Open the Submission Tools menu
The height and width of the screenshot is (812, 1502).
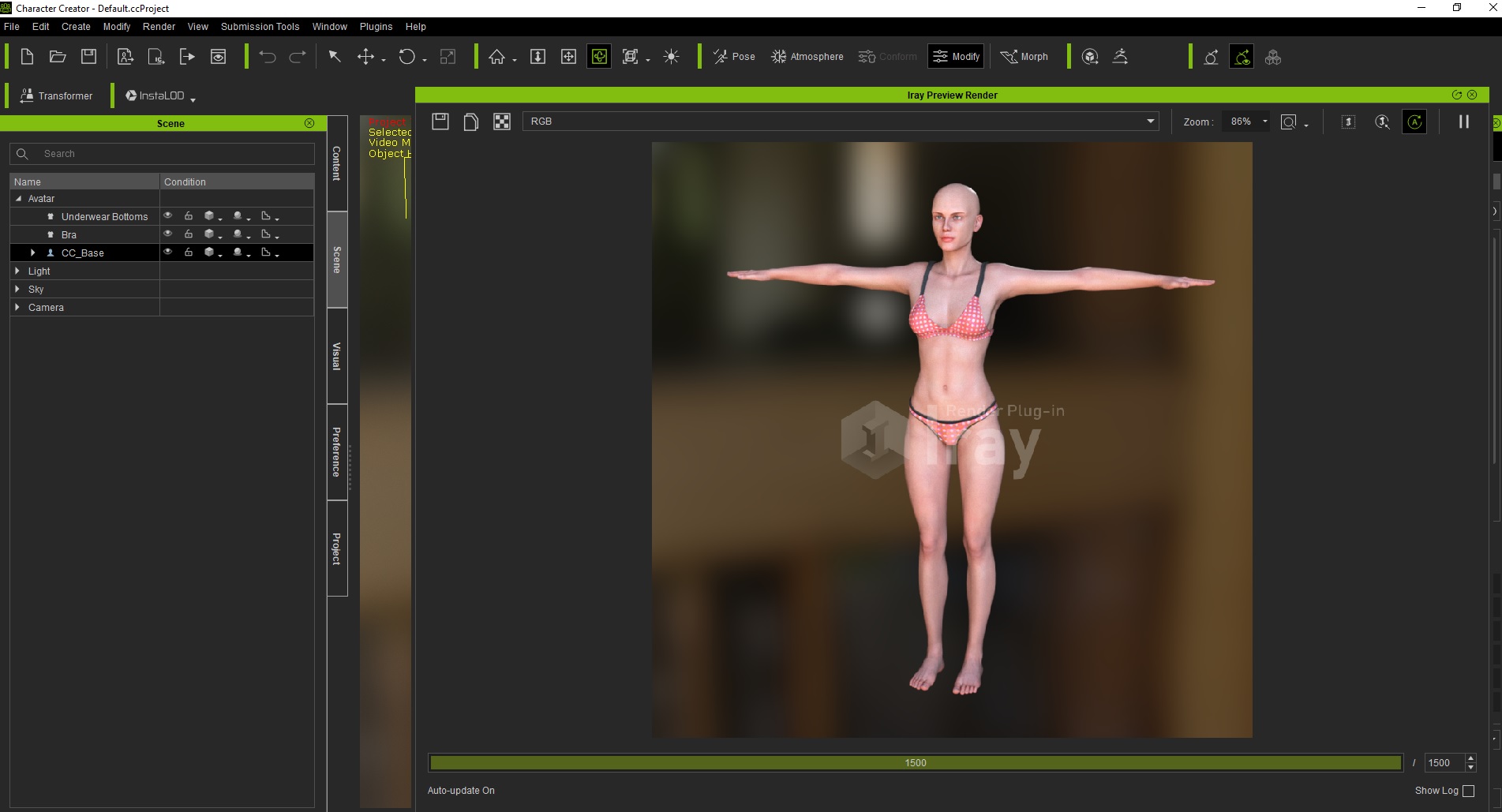point(260,27)
